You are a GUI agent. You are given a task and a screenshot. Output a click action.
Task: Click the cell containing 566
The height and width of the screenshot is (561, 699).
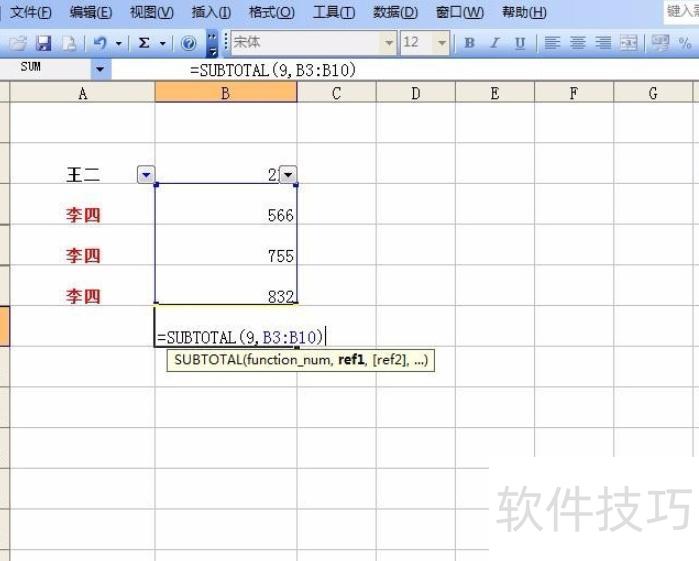pyautogui.click(x=226, y=205)
